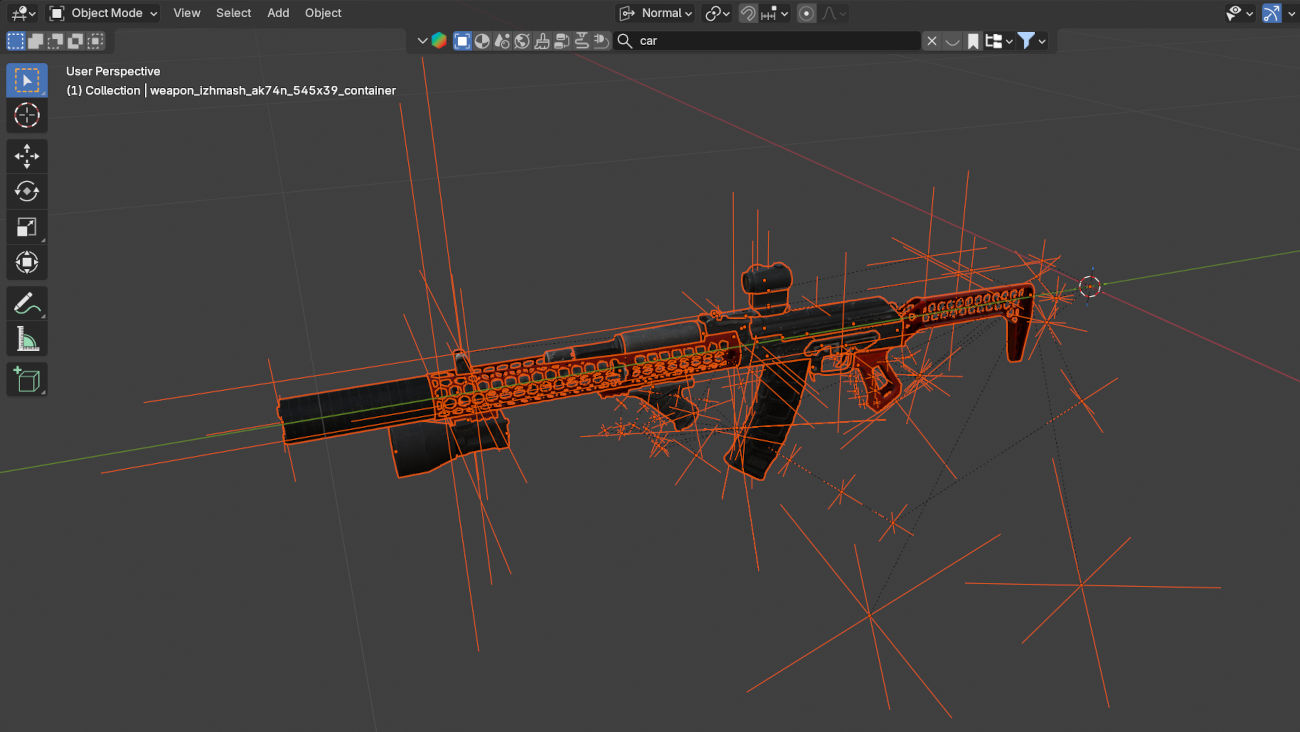Open the Add menu
The width and height of the screenshot is (1300, 732).
click(x=278, y=13)
